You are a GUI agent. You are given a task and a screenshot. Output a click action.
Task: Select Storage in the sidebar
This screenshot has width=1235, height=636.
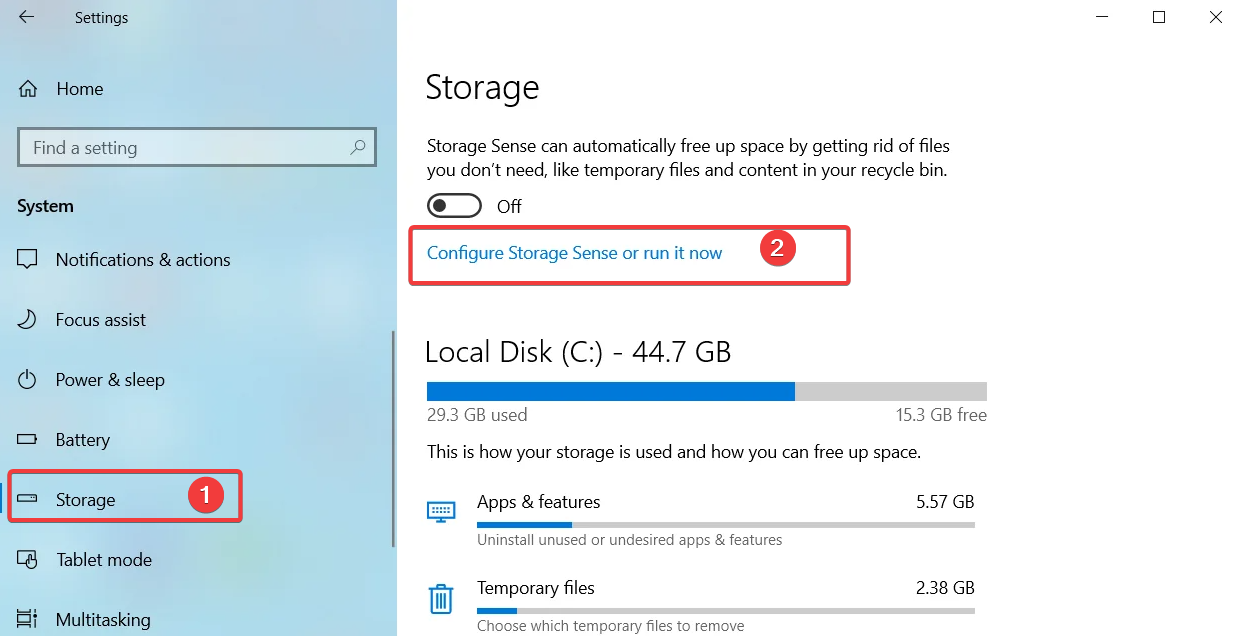[125, 499]
